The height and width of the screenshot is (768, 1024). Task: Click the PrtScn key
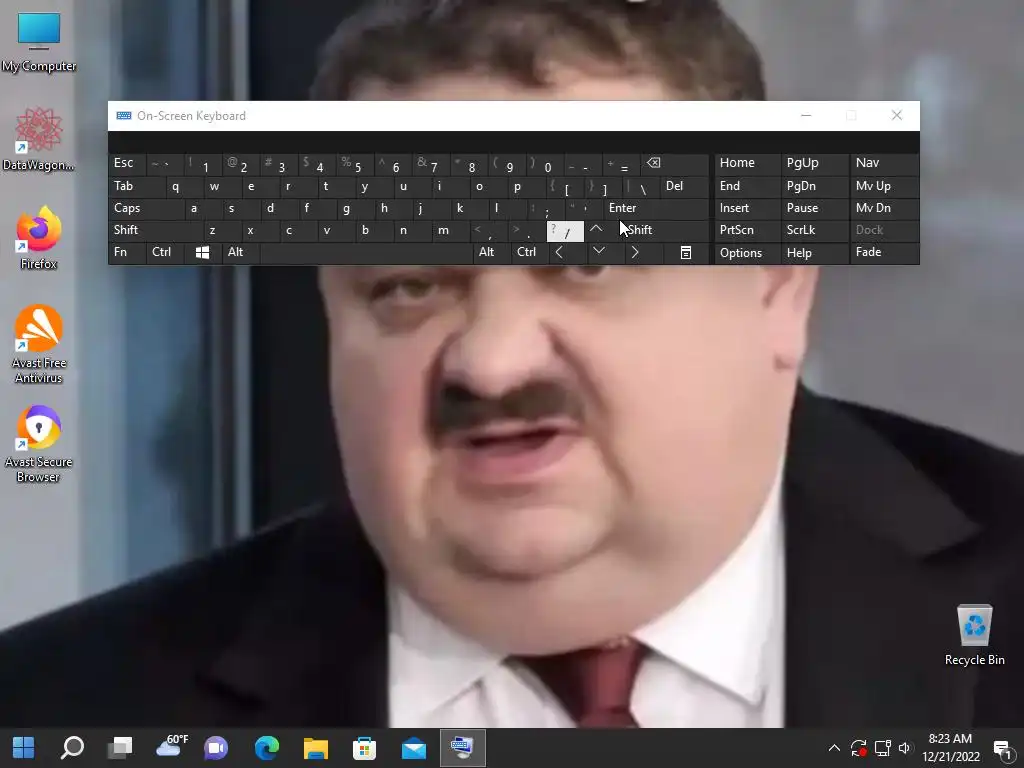coord(747,230)
